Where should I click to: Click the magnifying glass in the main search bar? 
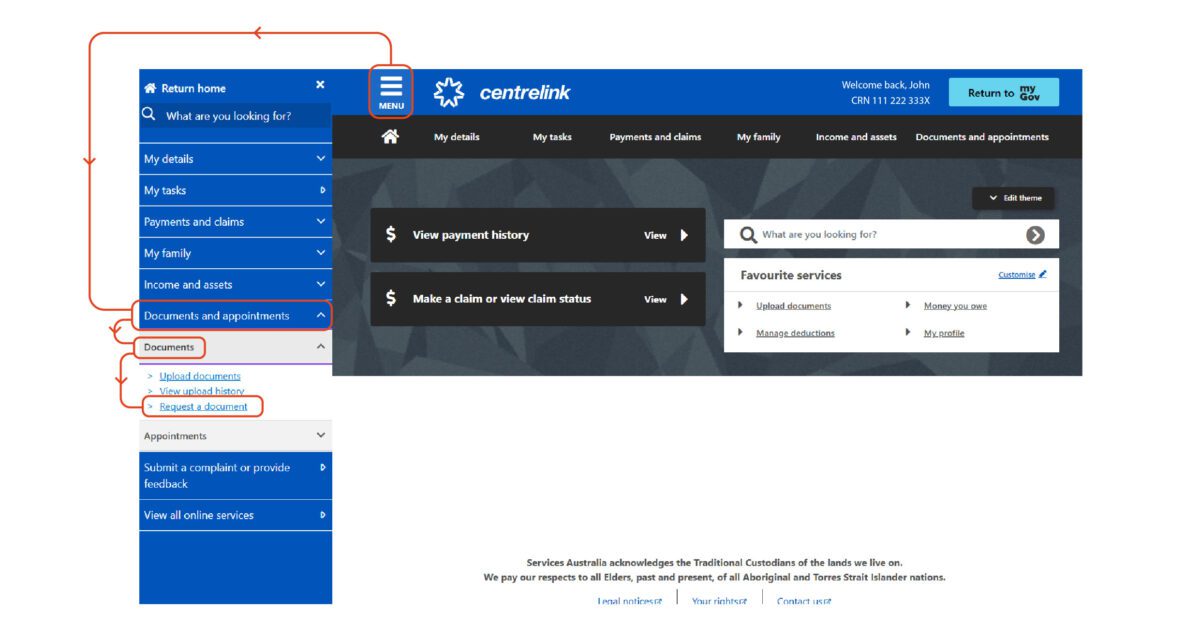pos(747,233)
